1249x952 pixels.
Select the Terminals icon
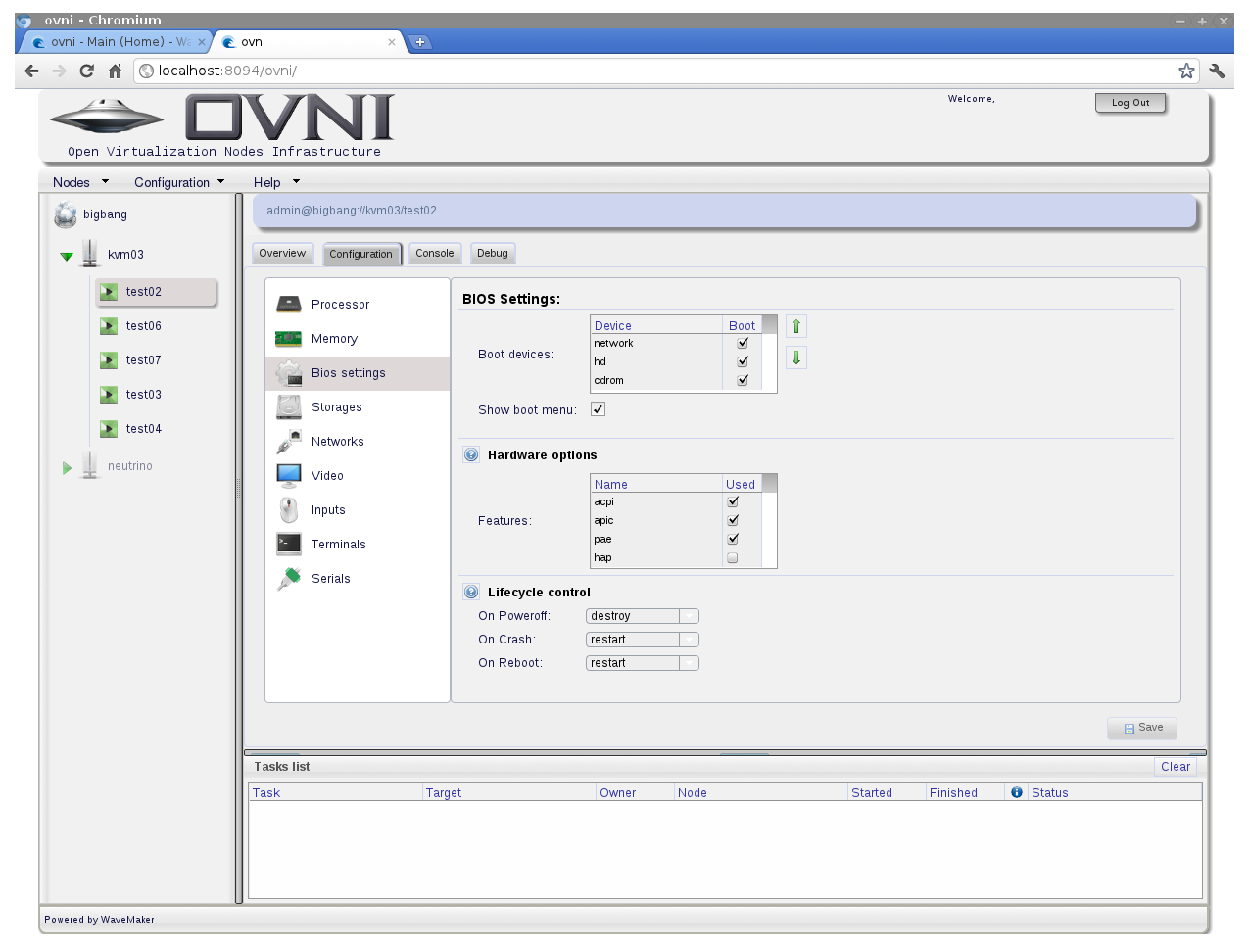coord(288,544)
